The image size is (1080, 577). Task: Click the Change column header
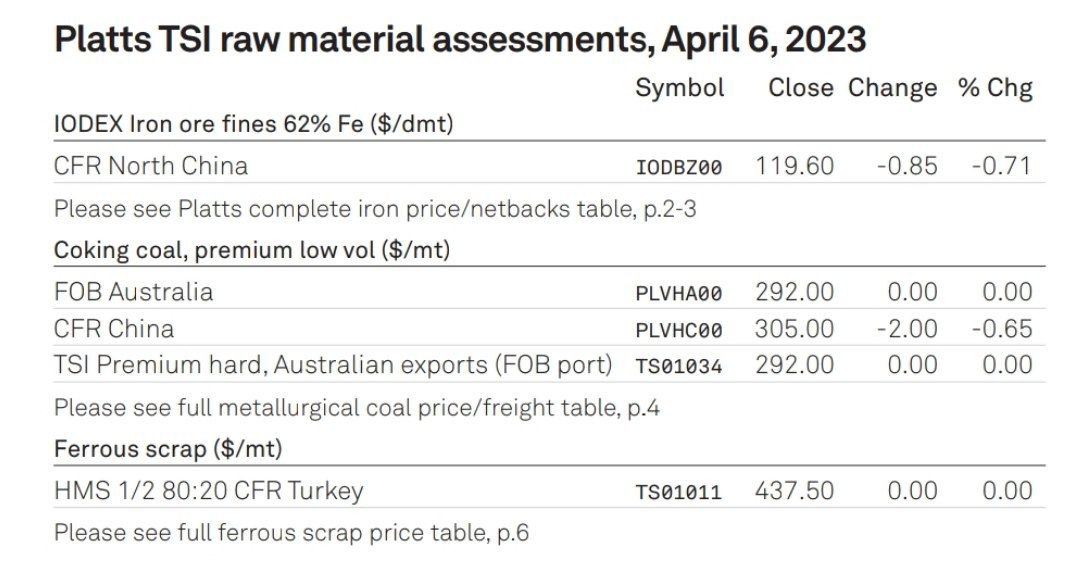[x=893, y=89]
